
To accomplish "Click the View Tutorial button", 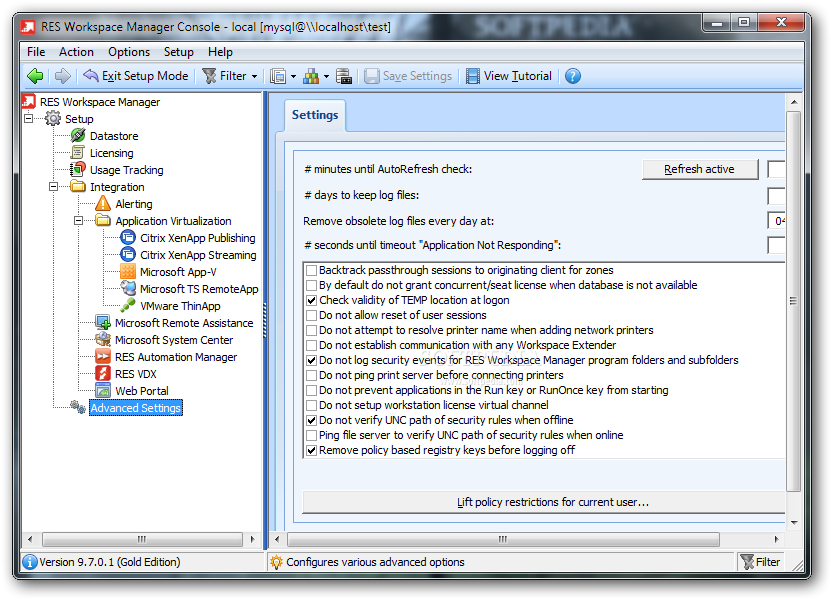I will tap(509, 76).
